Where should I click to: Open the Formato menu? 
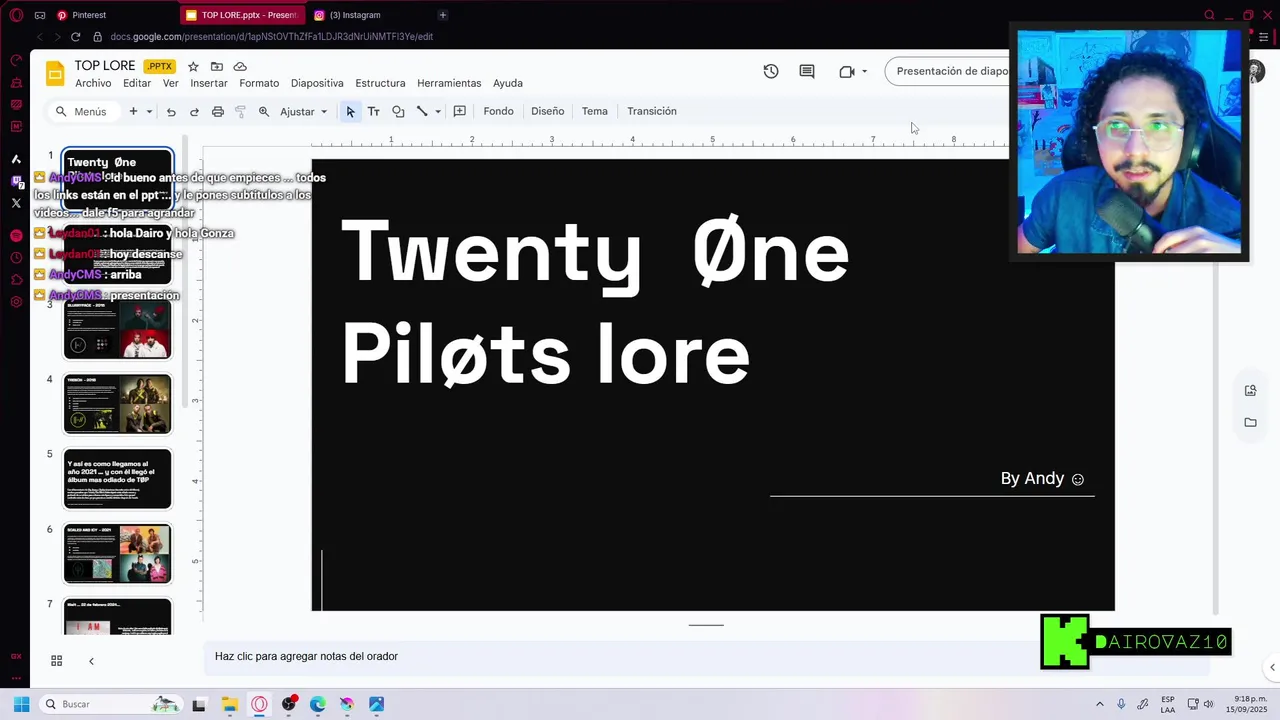(259, 83)
